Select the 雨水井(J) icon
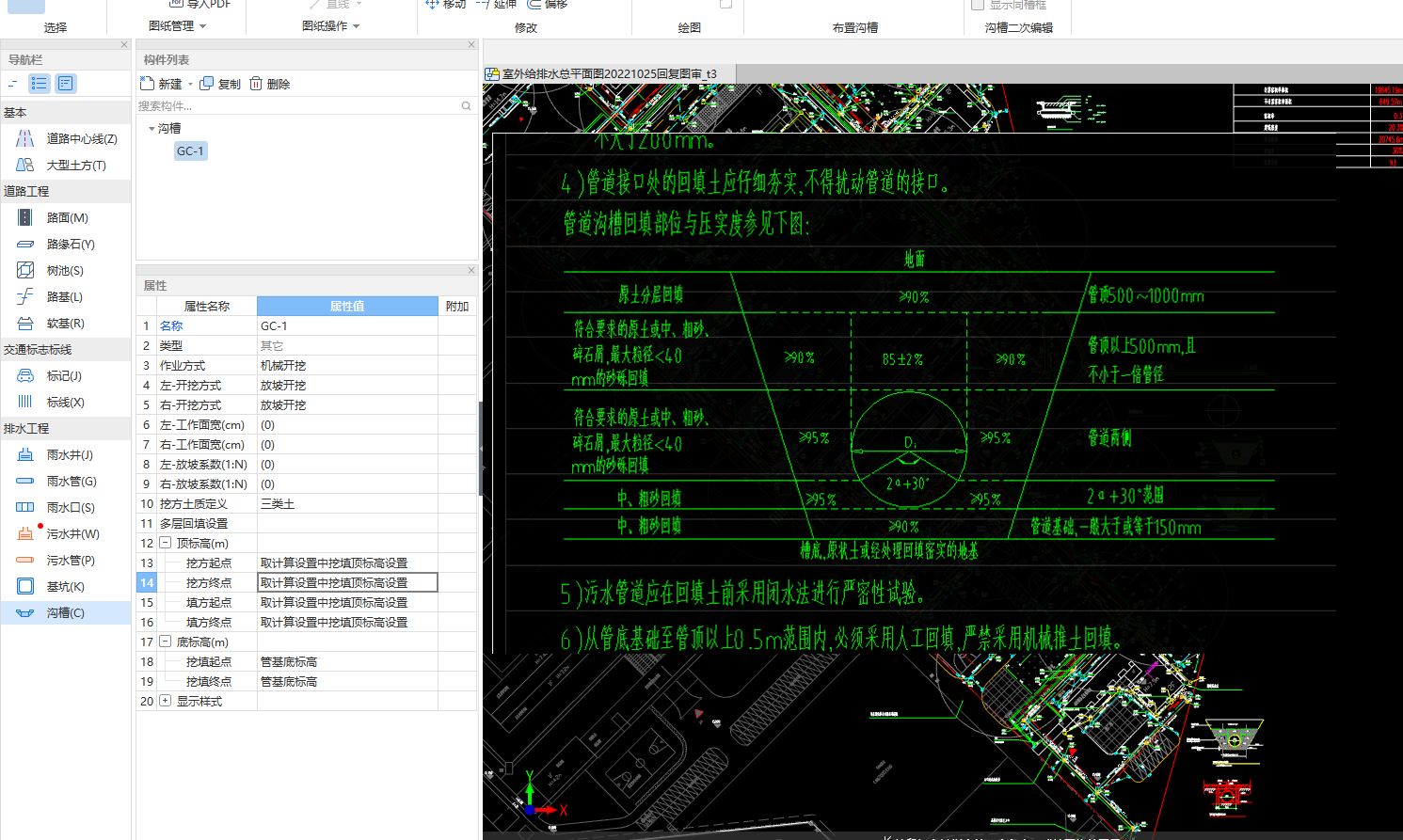Viewport: 1403px width, 840px height. coord(25,454)
